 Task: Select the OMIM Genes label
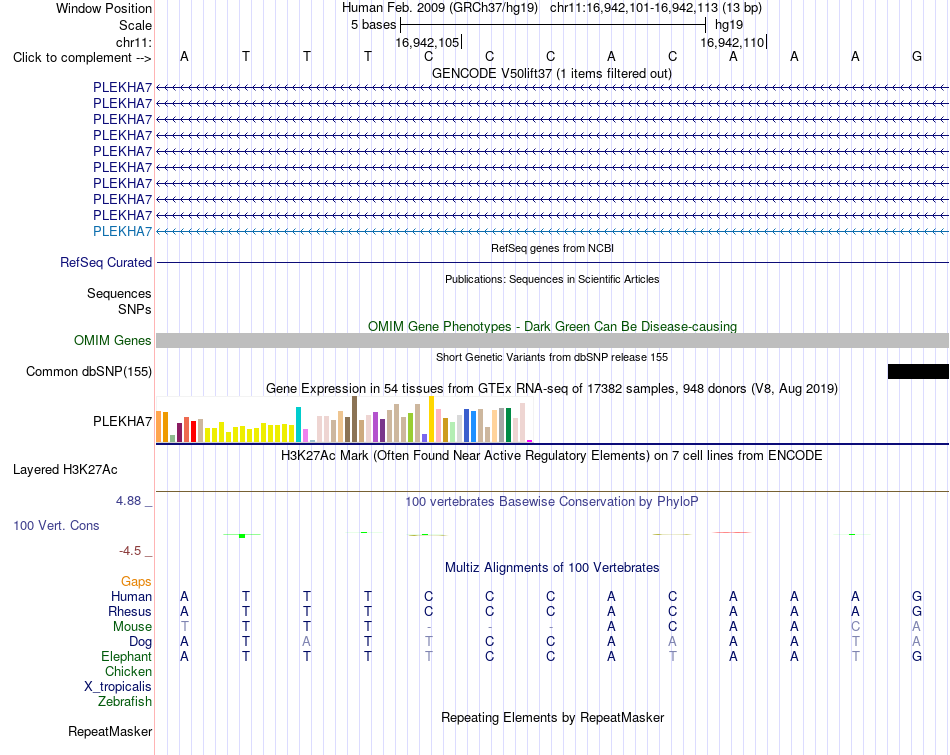112,341
